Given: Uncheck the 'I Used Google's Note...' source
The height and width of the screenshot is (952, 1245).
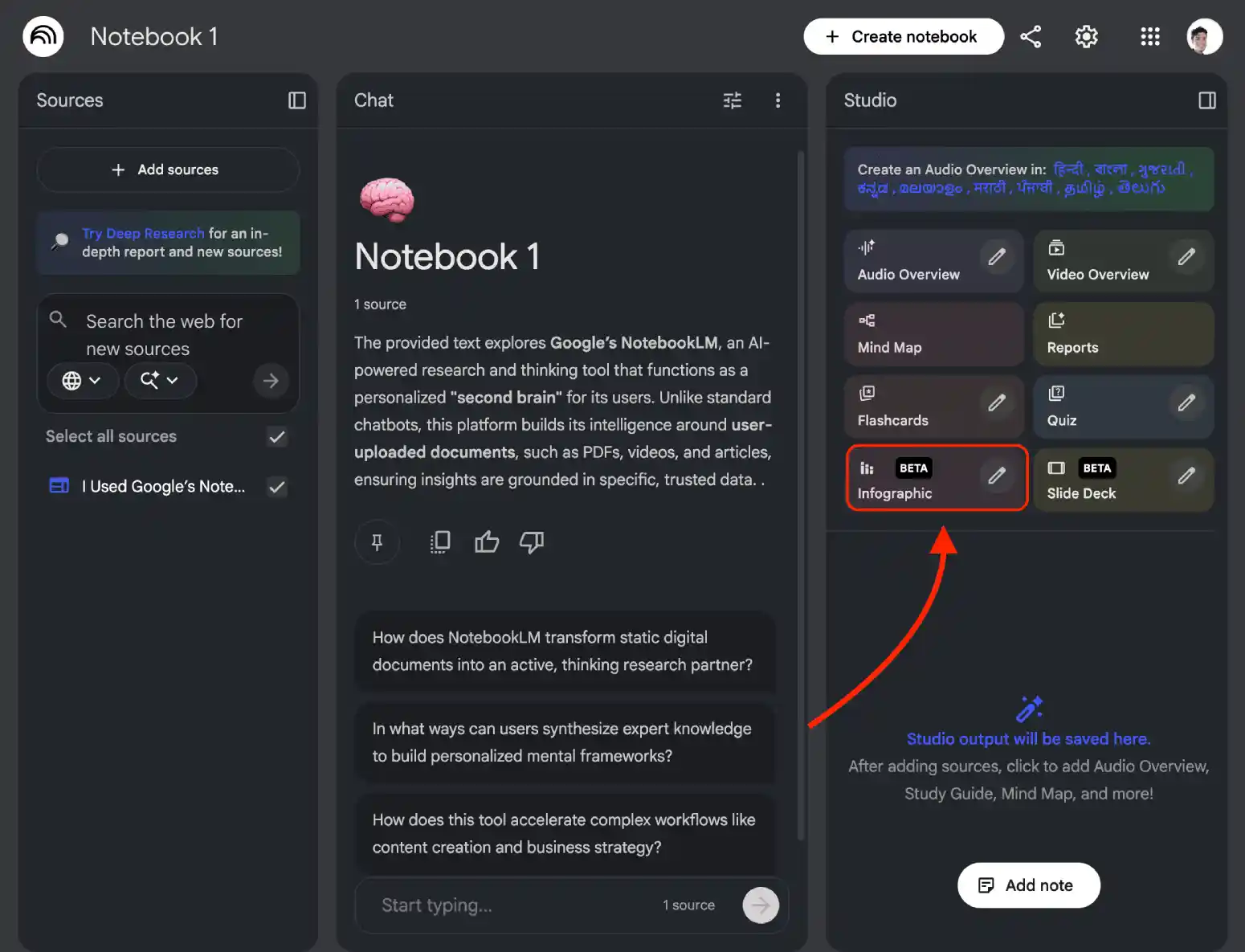Looking at the screenshot, I should (277, 487).
